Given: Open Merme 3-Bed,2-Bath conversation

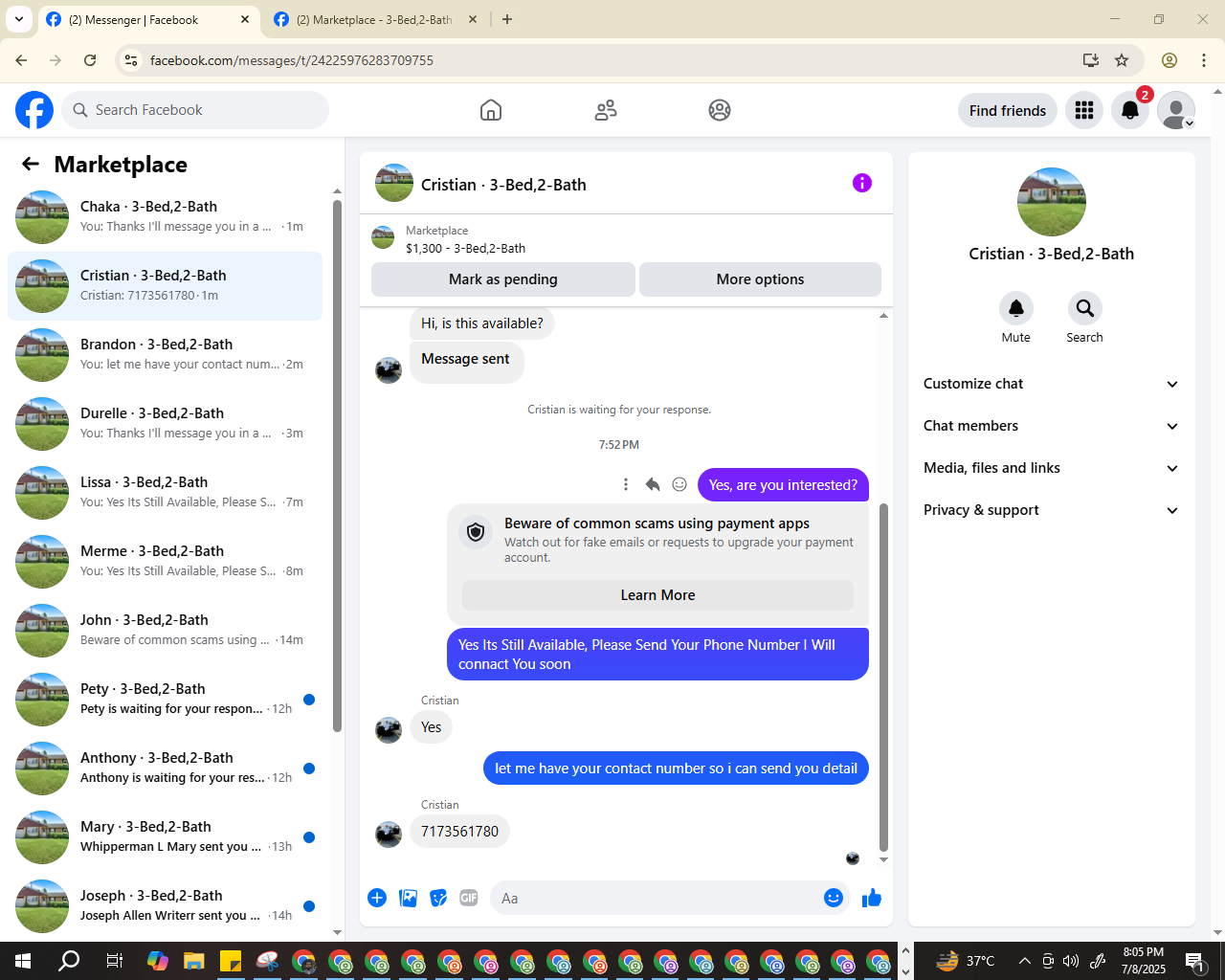Looking at the screenshot, I should [165, 562].
